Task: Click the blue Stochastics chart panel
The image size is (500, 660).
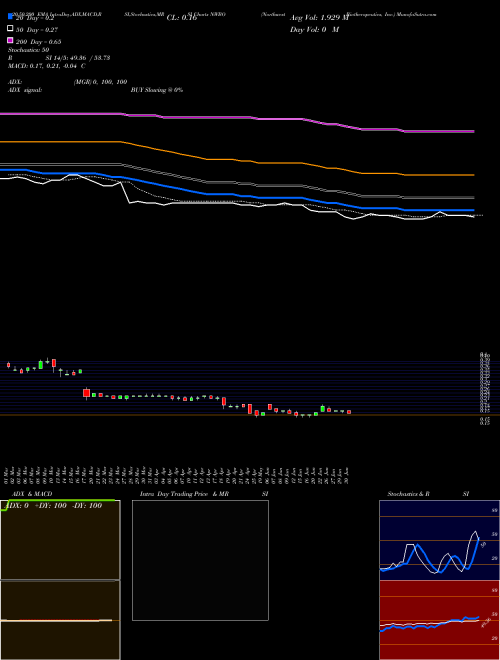Action: coord(439,540)
